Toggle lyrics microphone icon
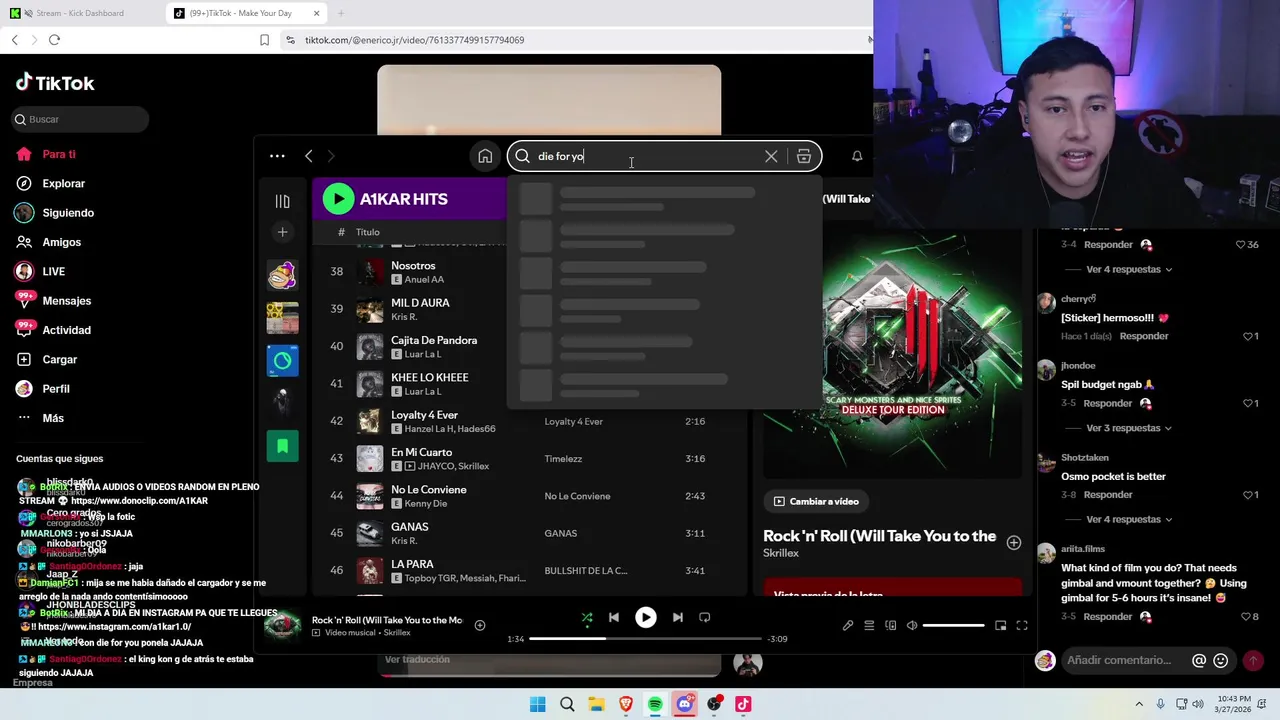 (x=848, y=625)
